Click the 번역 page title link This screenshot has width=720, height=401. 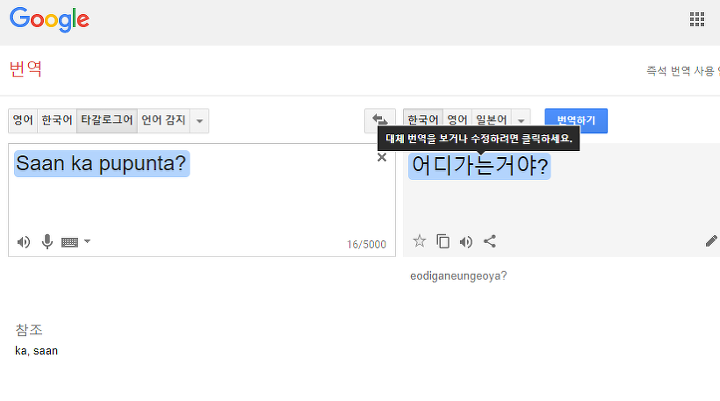pyautogui.click(x=26, y=69)
